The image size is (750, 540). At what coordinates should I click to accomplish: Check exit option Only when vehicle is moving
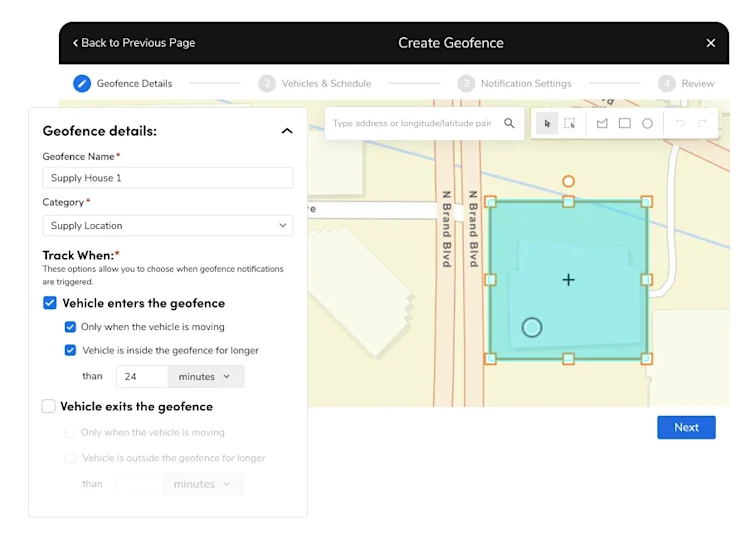coord(70,432)
